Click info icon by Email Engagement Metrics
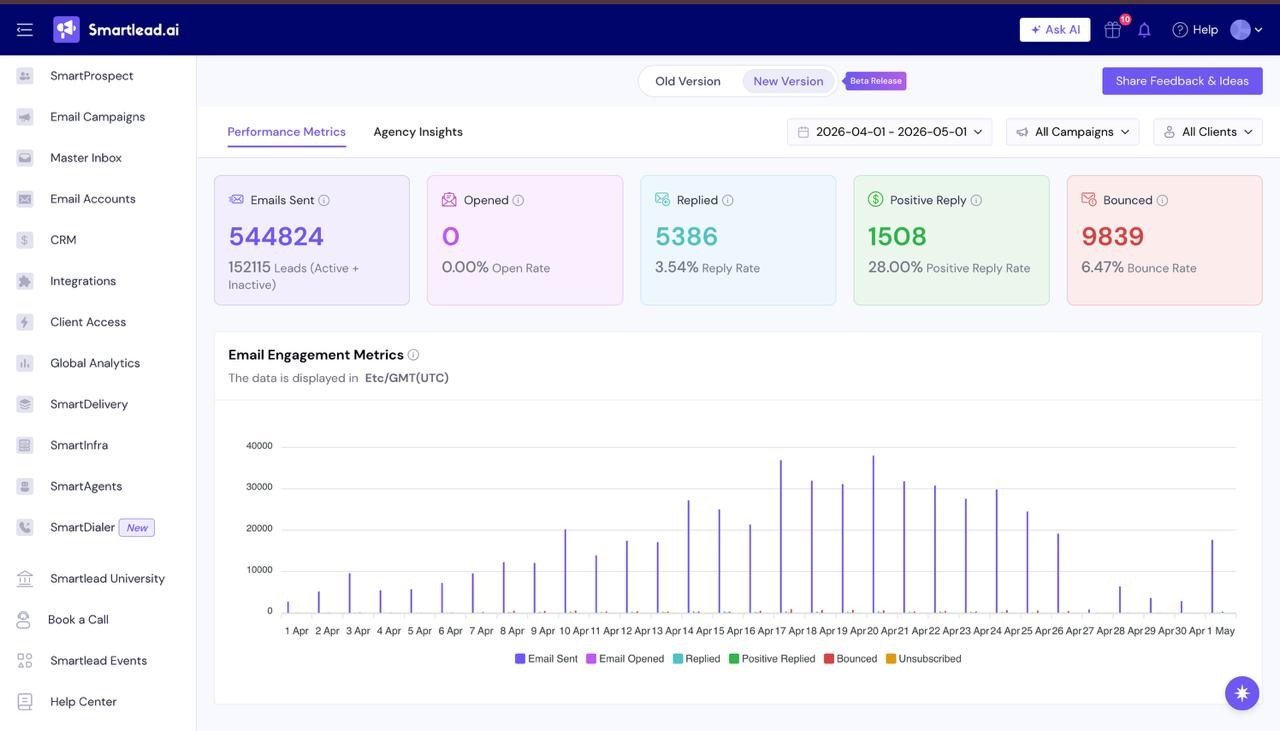This screenshot has width=1280, height=731. [x=414, y=355]
